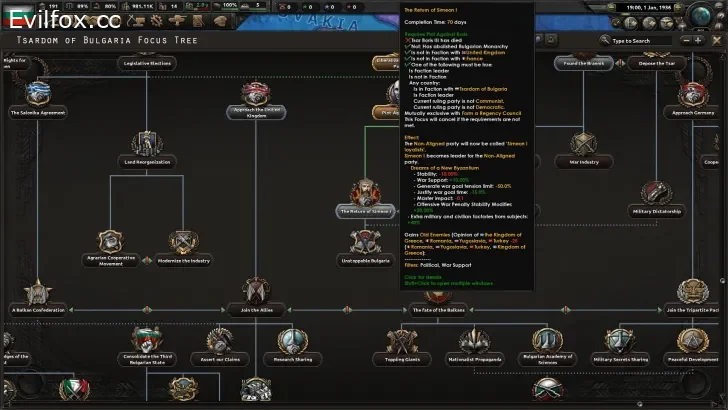Screen dimensions: 728x410
Task: Choose Approach the United Kingdom focus
Action: (x=256, y=100)
